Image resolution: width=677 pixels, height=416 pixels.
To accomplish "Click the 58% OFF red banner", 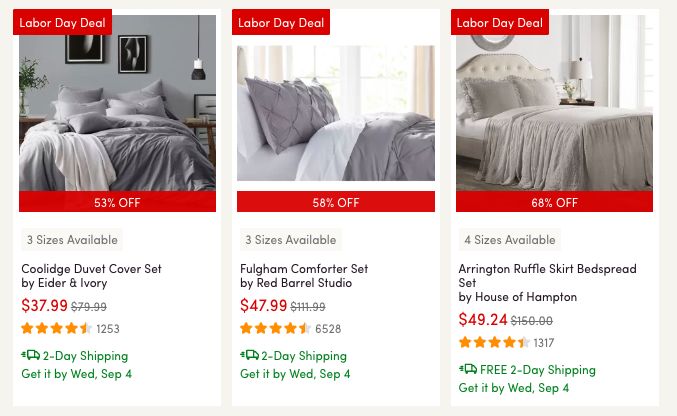I will tap(335, 202).
